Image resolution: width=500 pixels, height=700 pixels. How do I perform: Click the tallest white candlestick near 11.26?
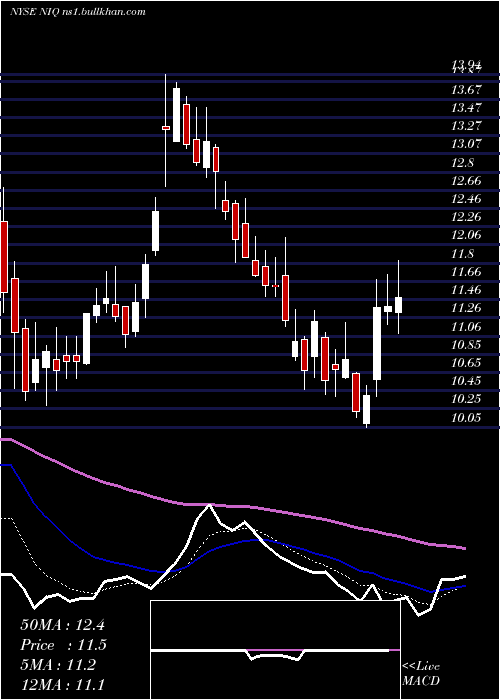[377, 343]
